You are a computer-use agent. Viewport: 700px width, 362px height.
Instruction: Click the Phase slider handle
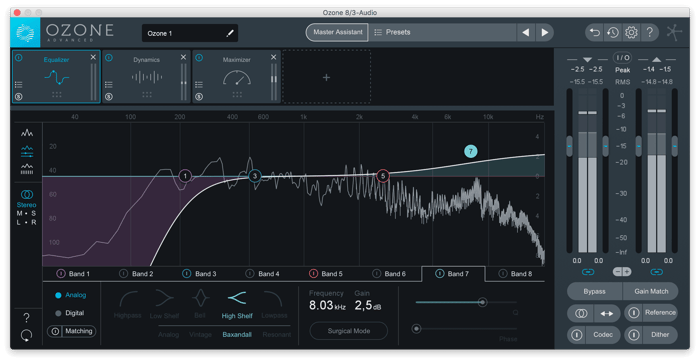(417, 329)
